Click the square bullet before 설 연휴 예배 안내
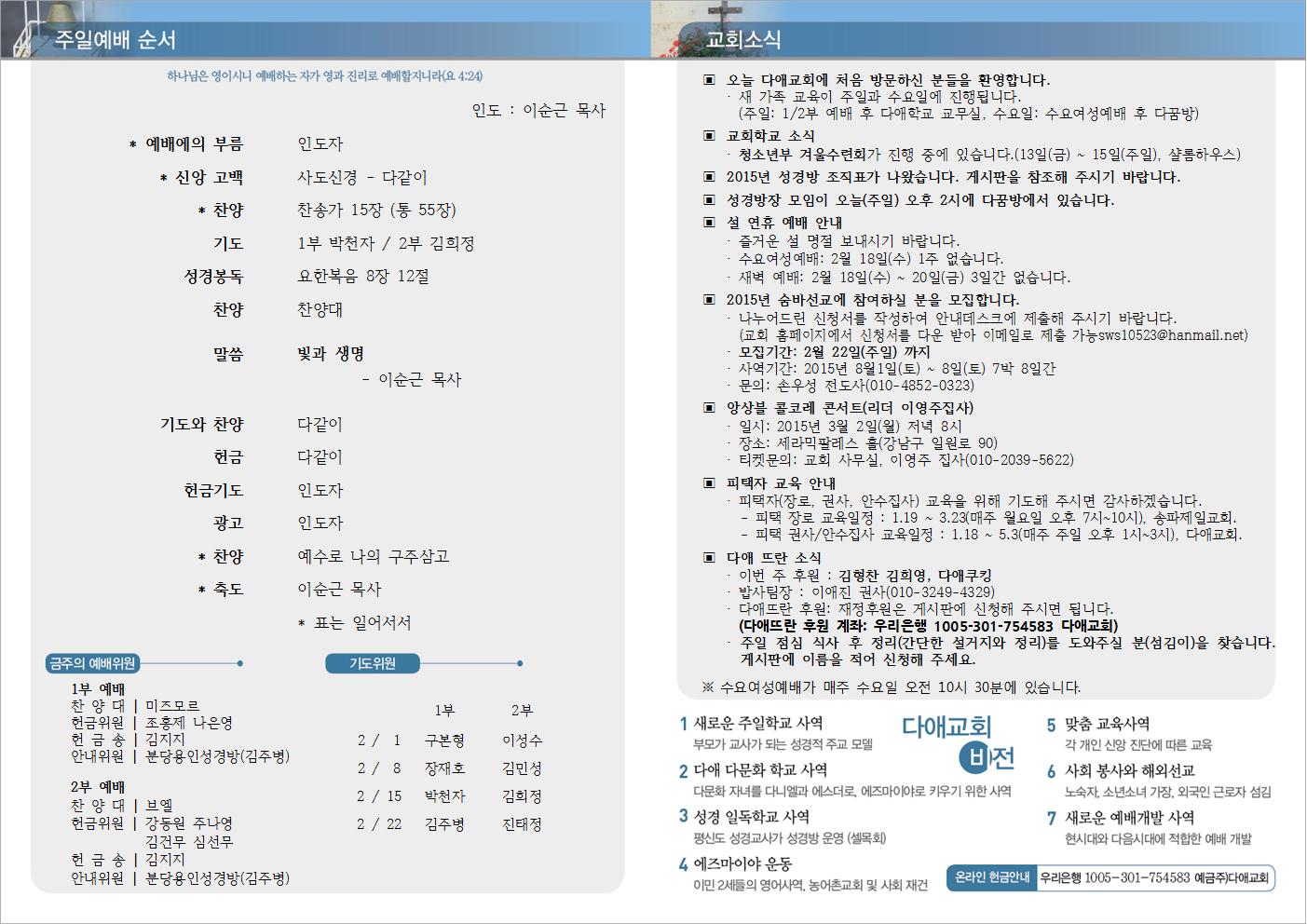Image resolution: width=1307 pixels, height=924 pixels. pyautogui.click(x=710, y=223)
